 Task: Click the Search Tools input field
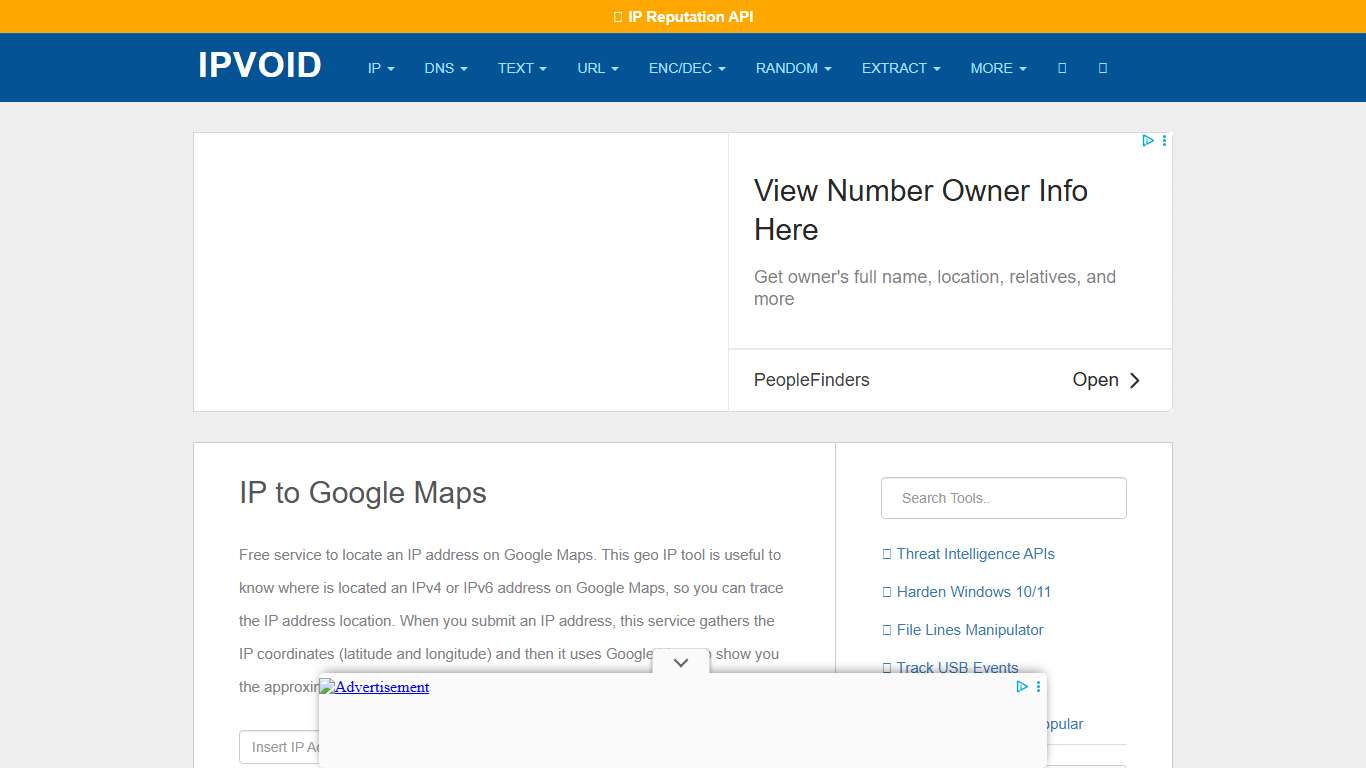(1003, 497)
